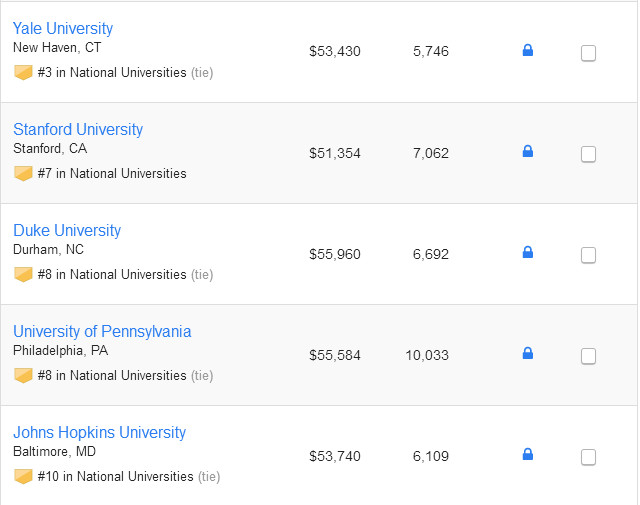
Task: Go to the Duke University page
Action: coord(67,230)
